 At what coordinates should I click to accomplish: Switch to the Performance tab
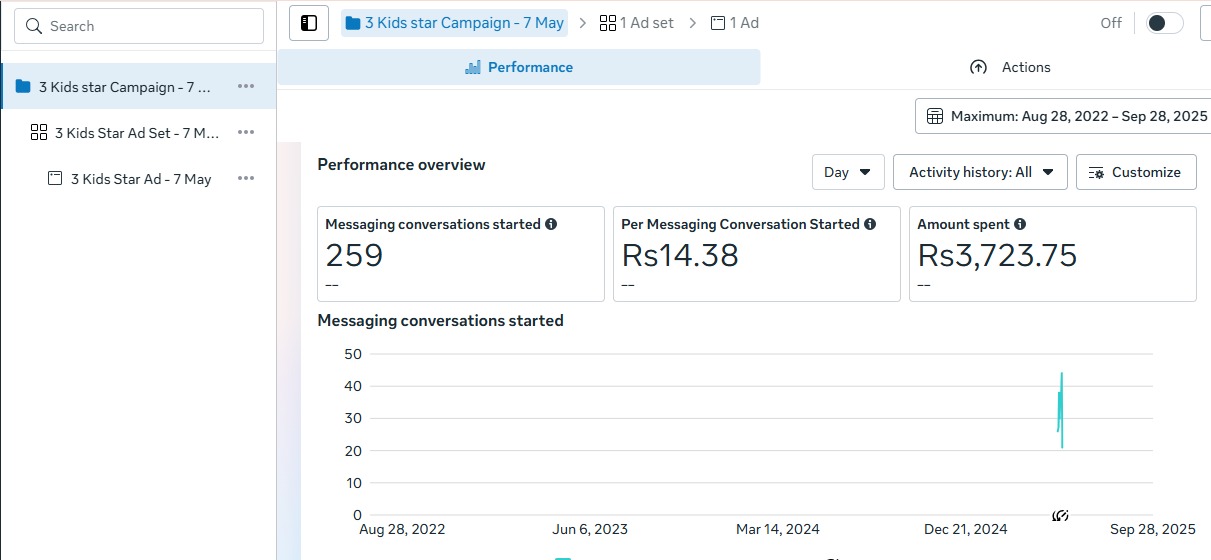click(x=519, y=67)
